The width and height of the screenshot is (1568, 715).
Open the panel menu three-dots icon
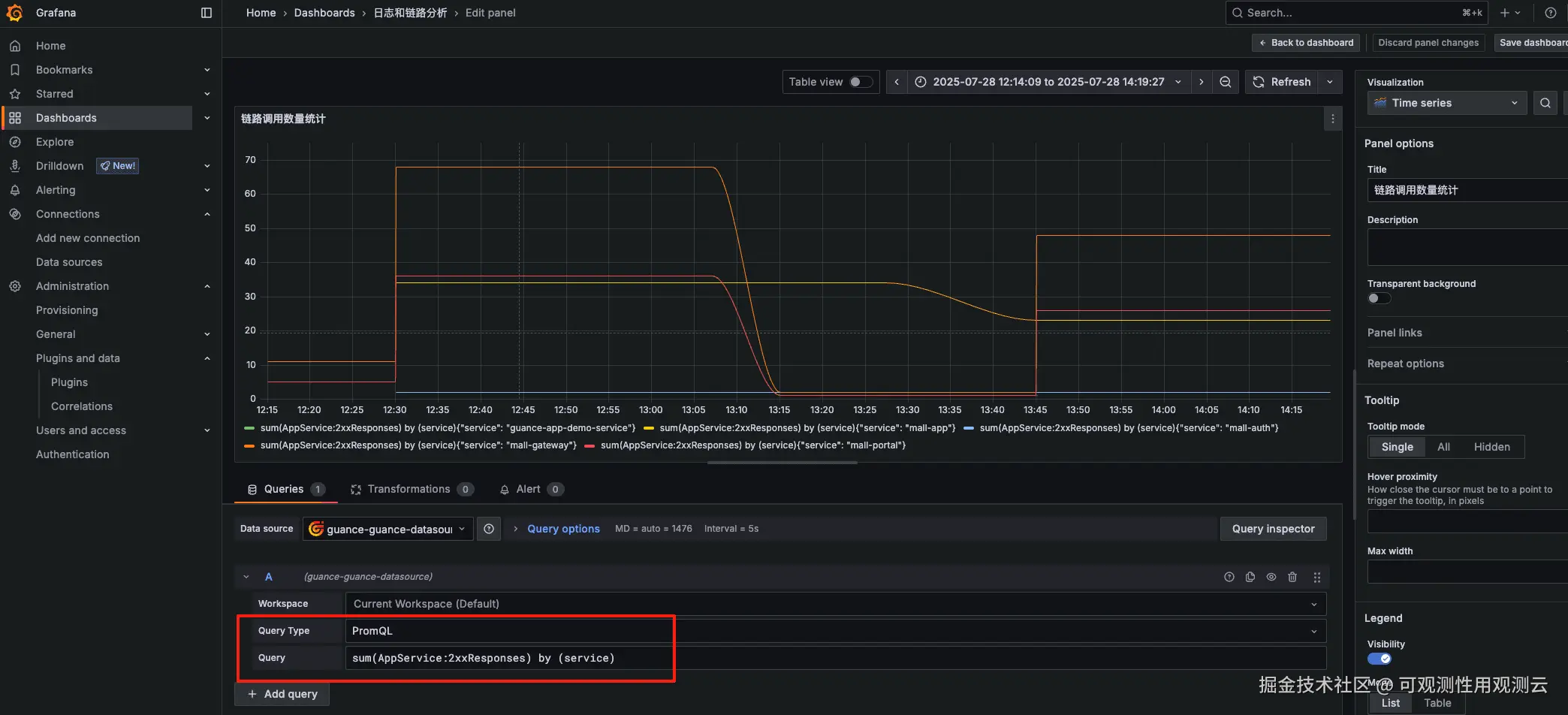(x=1332, y=119)
